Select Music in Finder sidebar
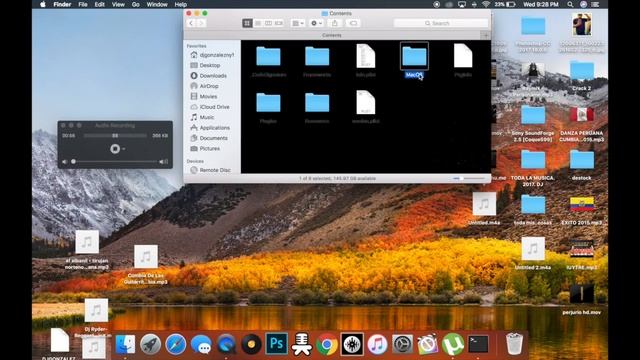Screen dimensions: 640x360 click(x=202, y=118)
